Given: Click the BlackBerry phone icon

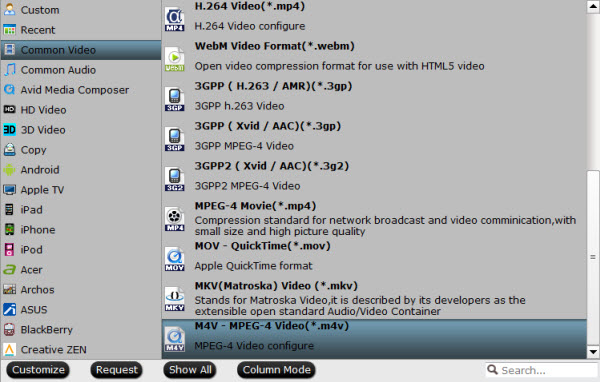Looking at the screenshot, I should point(10,329).
